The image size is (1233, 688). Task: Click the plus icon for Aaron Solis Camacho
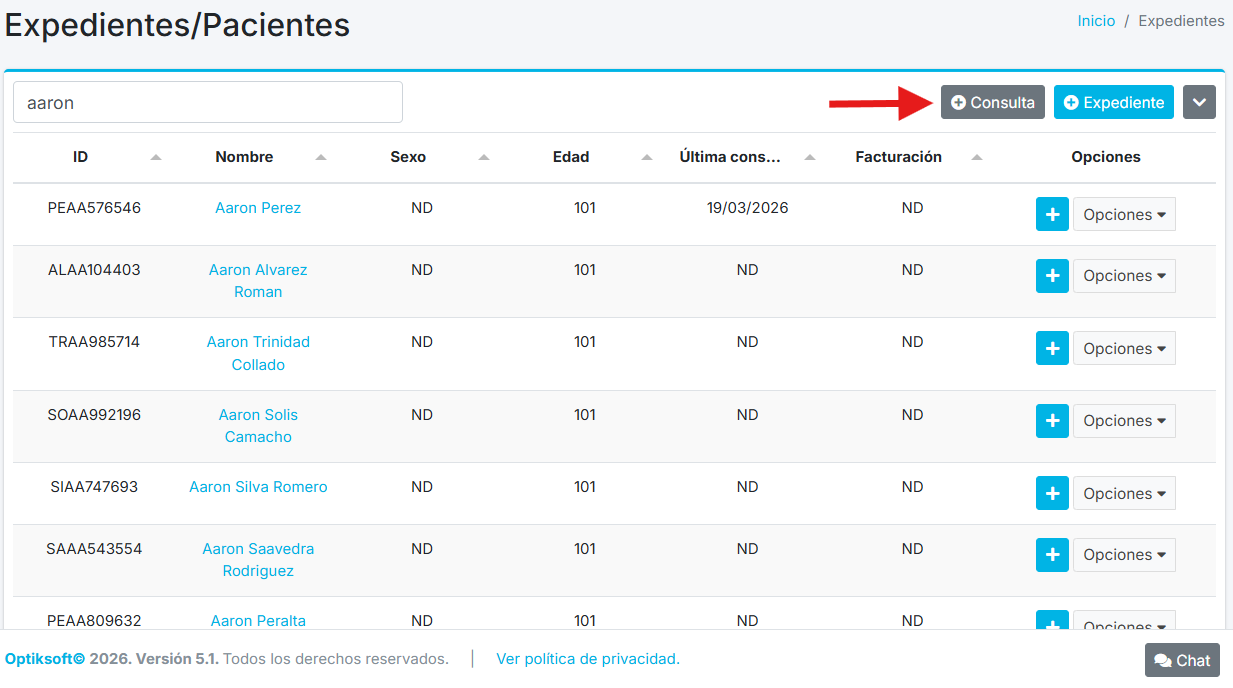[x=1052, y=421]
